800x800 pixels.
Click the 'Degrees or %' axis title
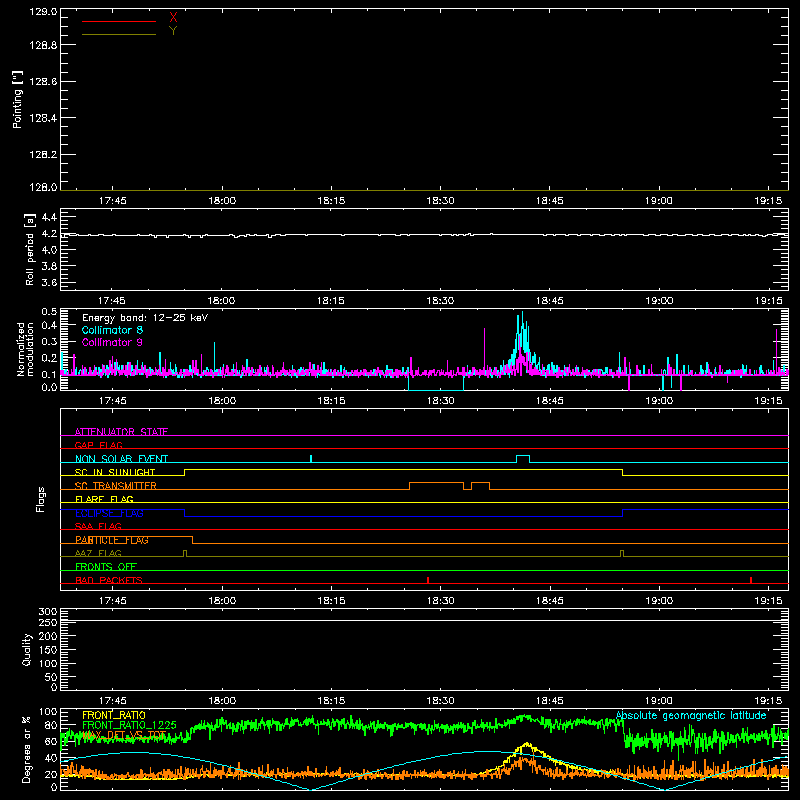click(x=27, y=749)
